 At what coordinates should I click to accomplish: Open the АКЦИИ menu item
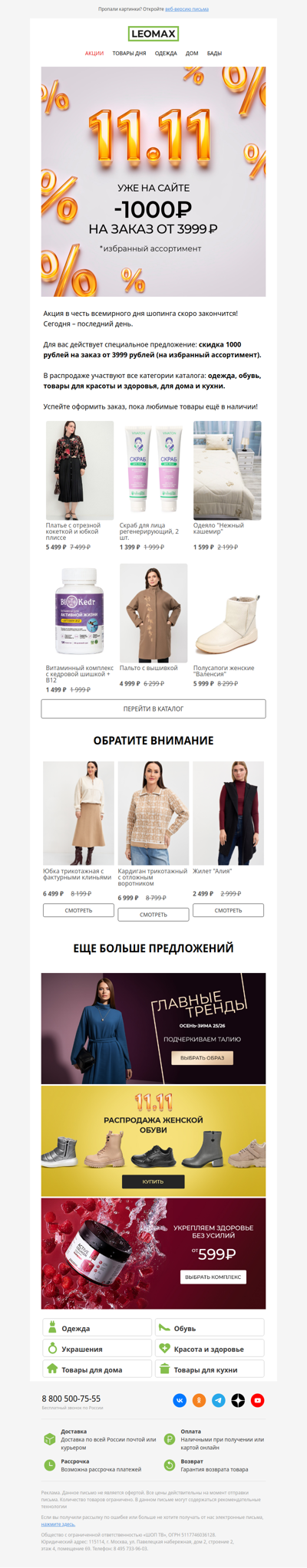point(94,54)
